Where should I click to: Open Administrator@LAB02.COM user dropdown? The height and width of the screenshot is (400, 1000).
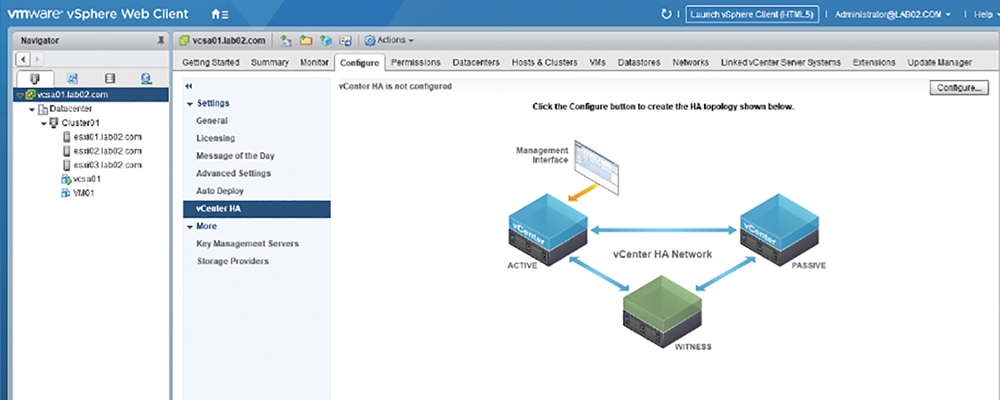[892, 14]
